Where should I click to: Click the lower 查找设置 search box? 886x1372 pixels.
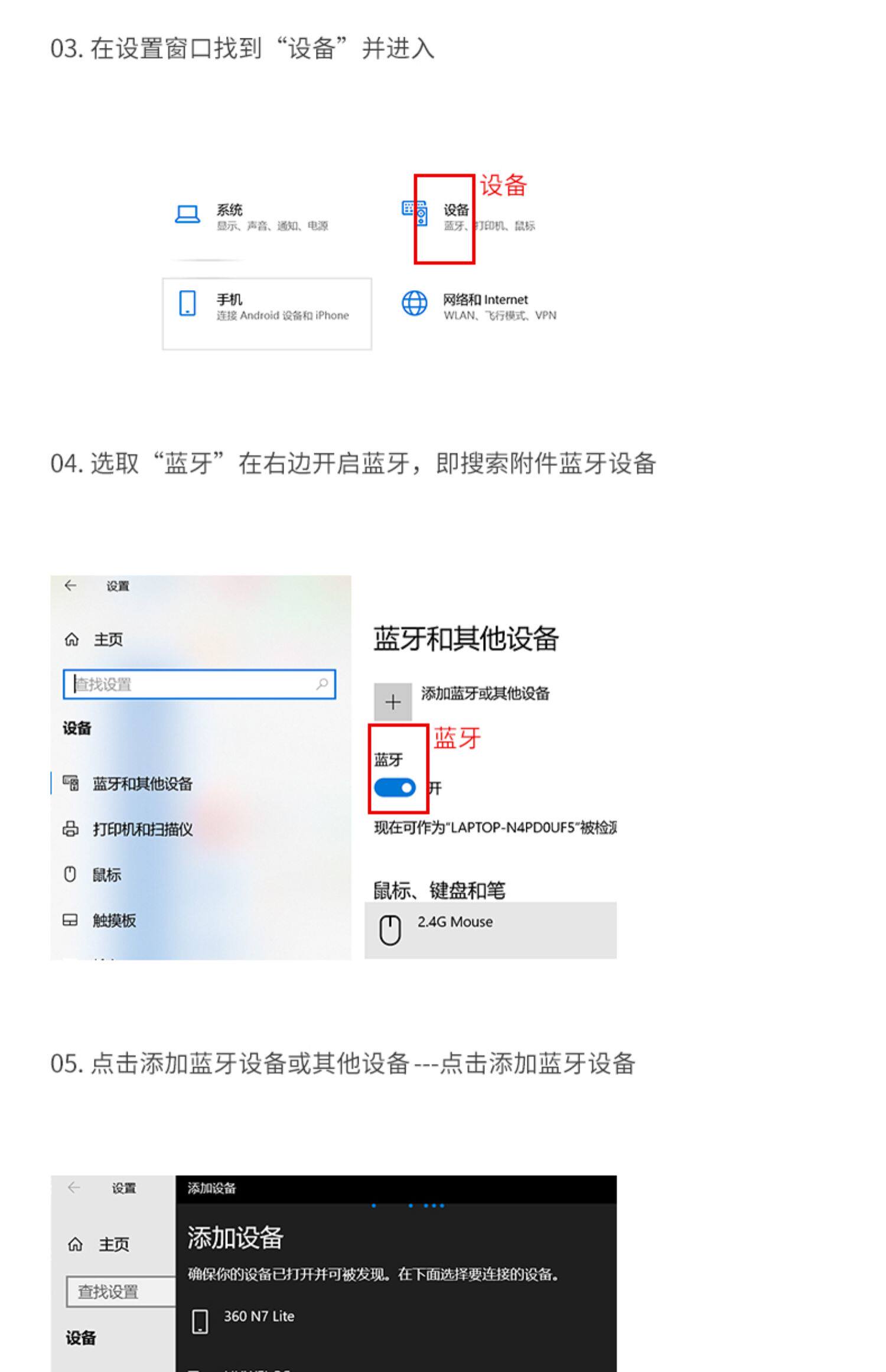[121, 1292]
